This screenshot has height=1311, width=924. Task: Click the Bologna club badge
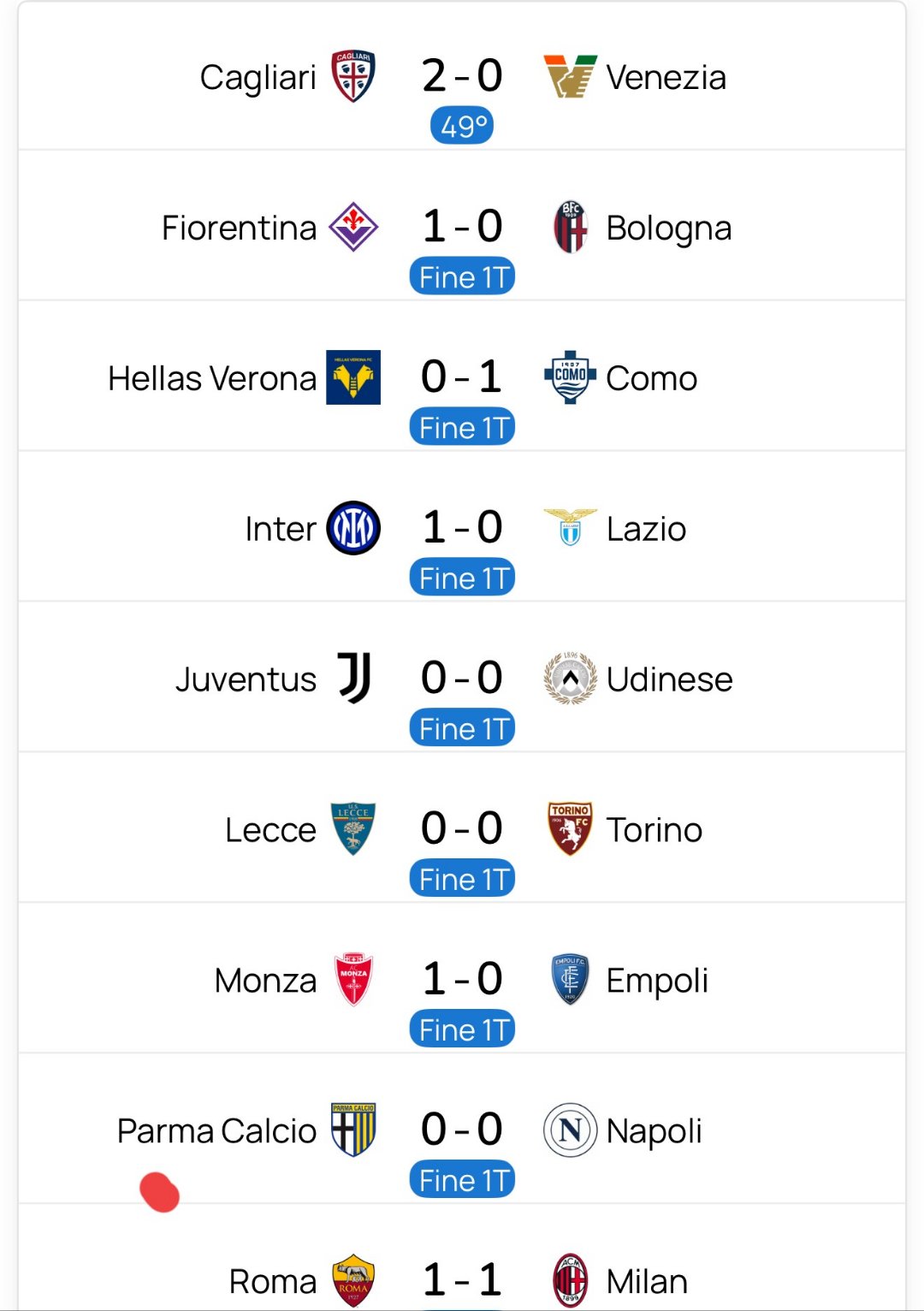click(x=570, y=227)
